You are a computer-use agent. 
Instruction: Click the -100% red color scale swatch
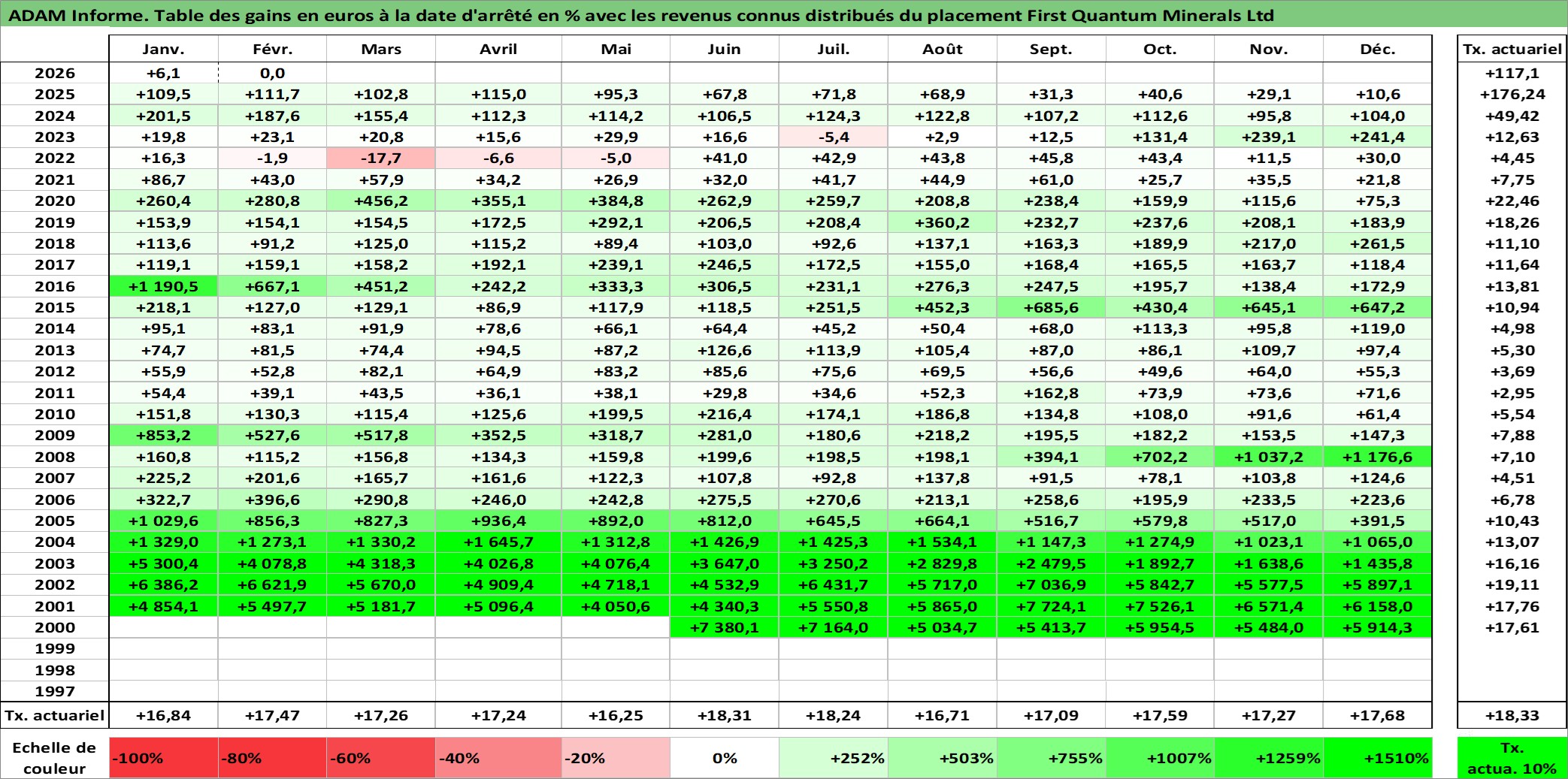[164, 758]
